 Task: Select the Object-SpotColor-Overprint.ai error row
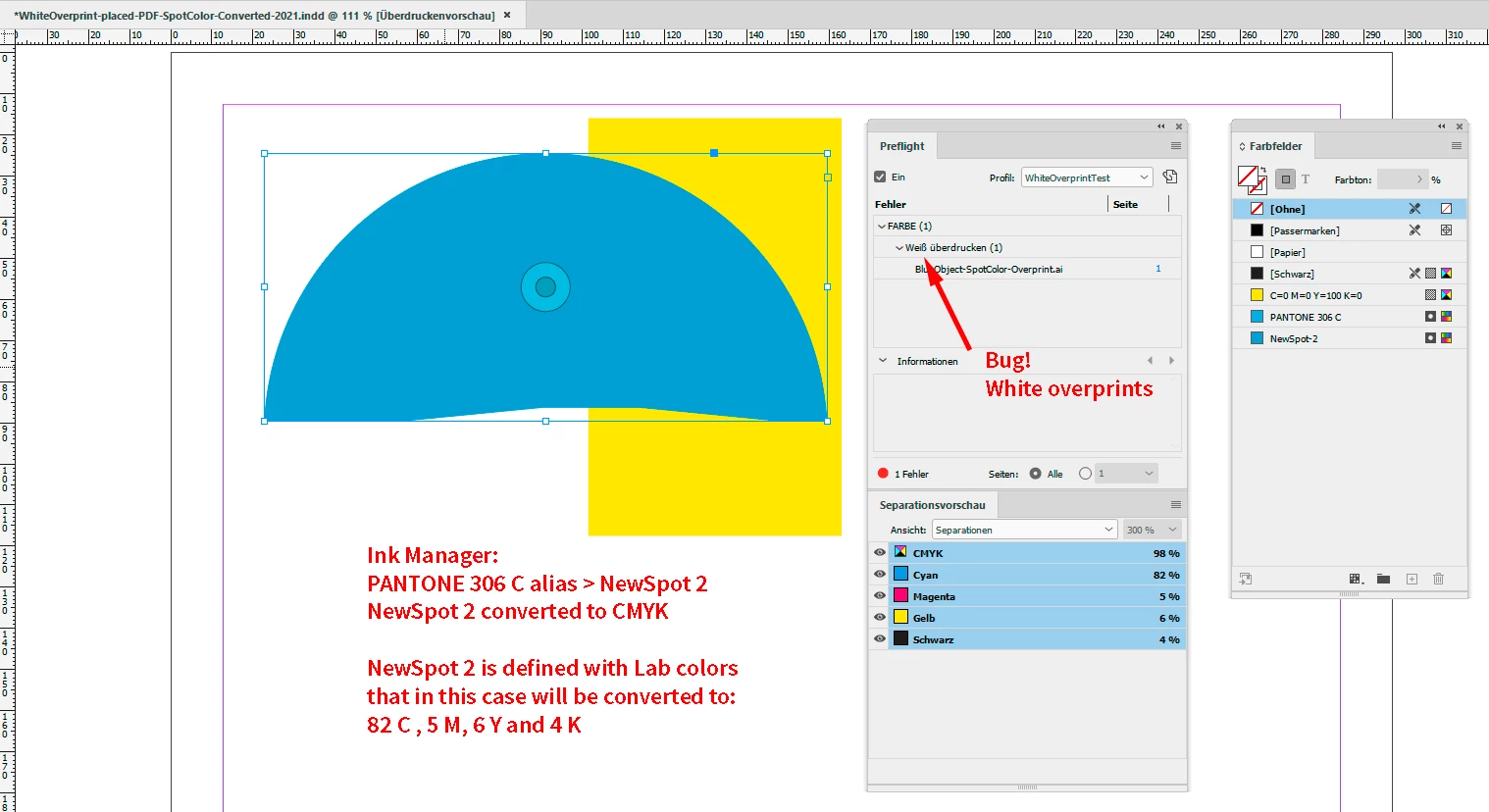(x=1027, y=269)
